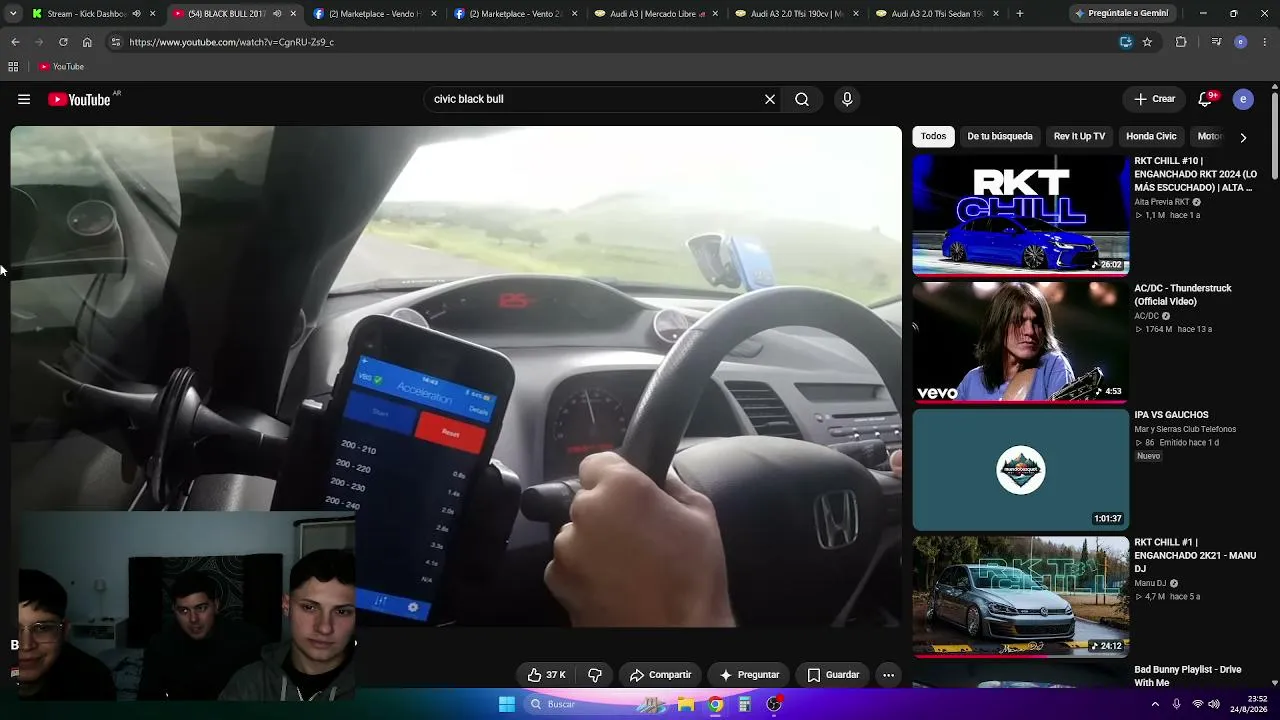1280x720 pixels.
Task: Save the video with Guardar
Action: [833, 675]
